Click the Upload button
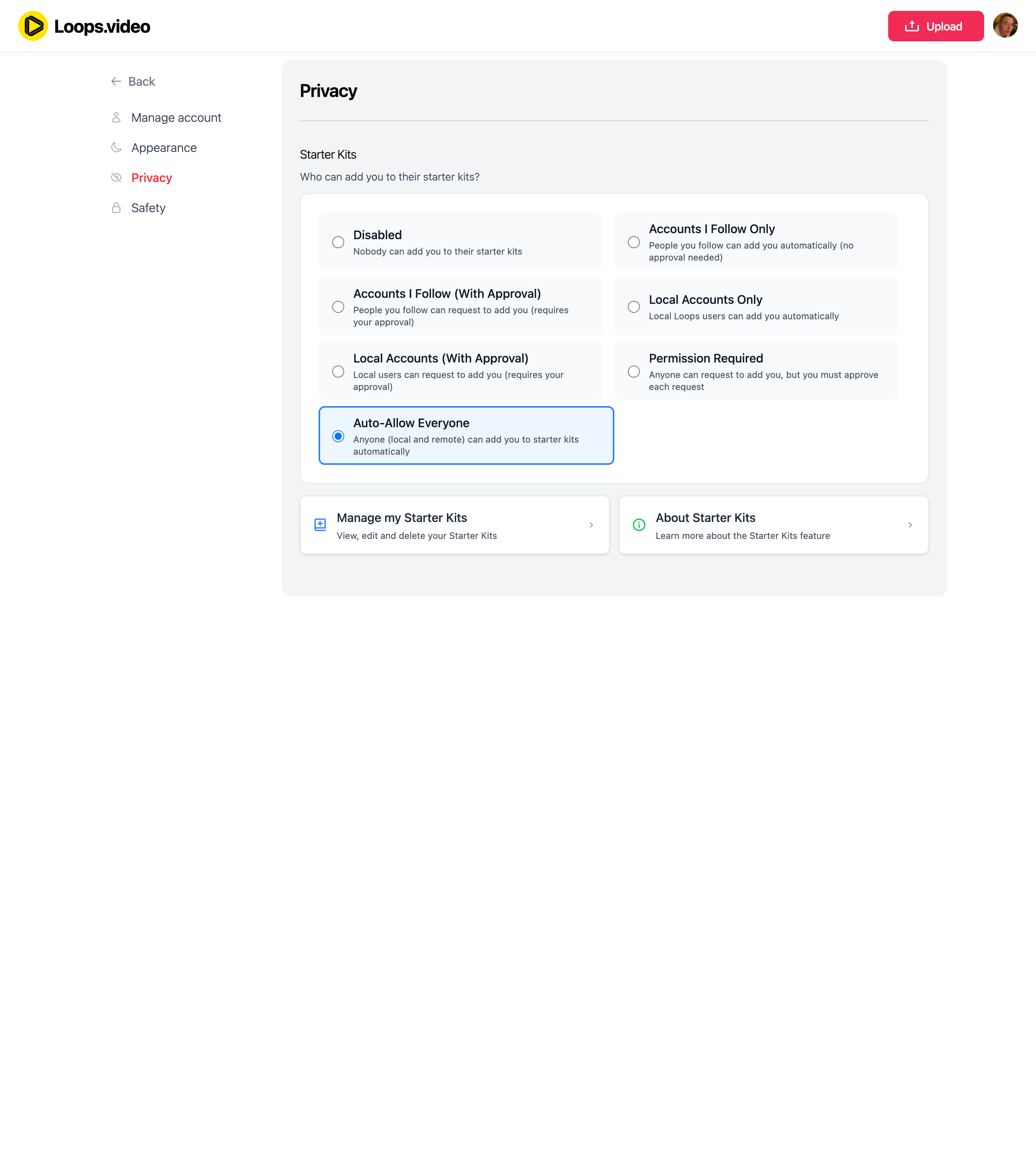 936,26
